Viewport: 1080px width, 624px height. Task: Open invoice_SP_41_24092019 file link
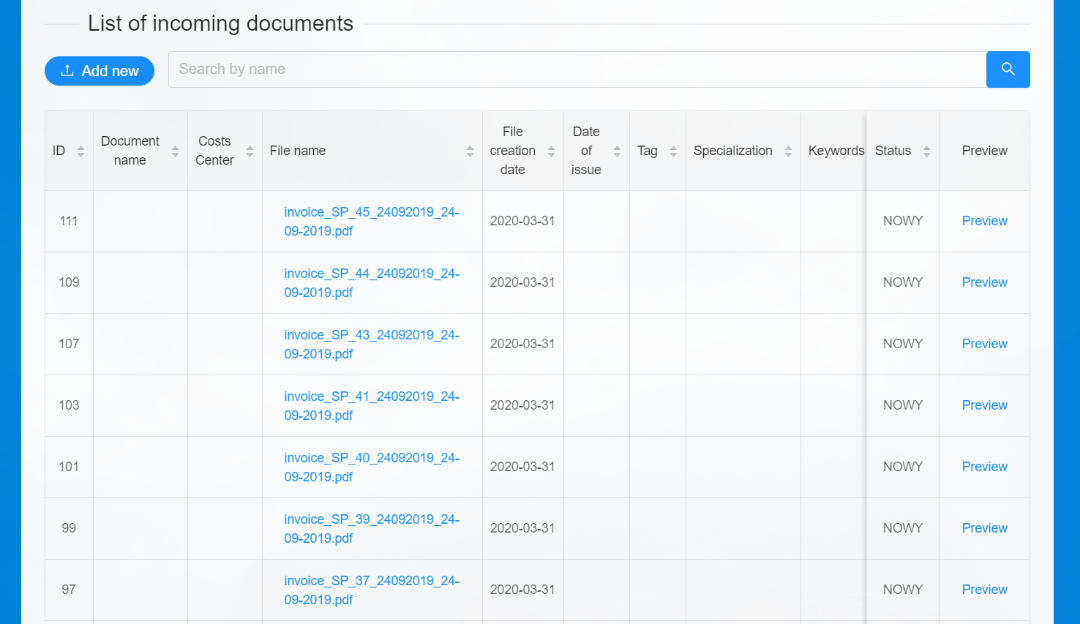371,406
